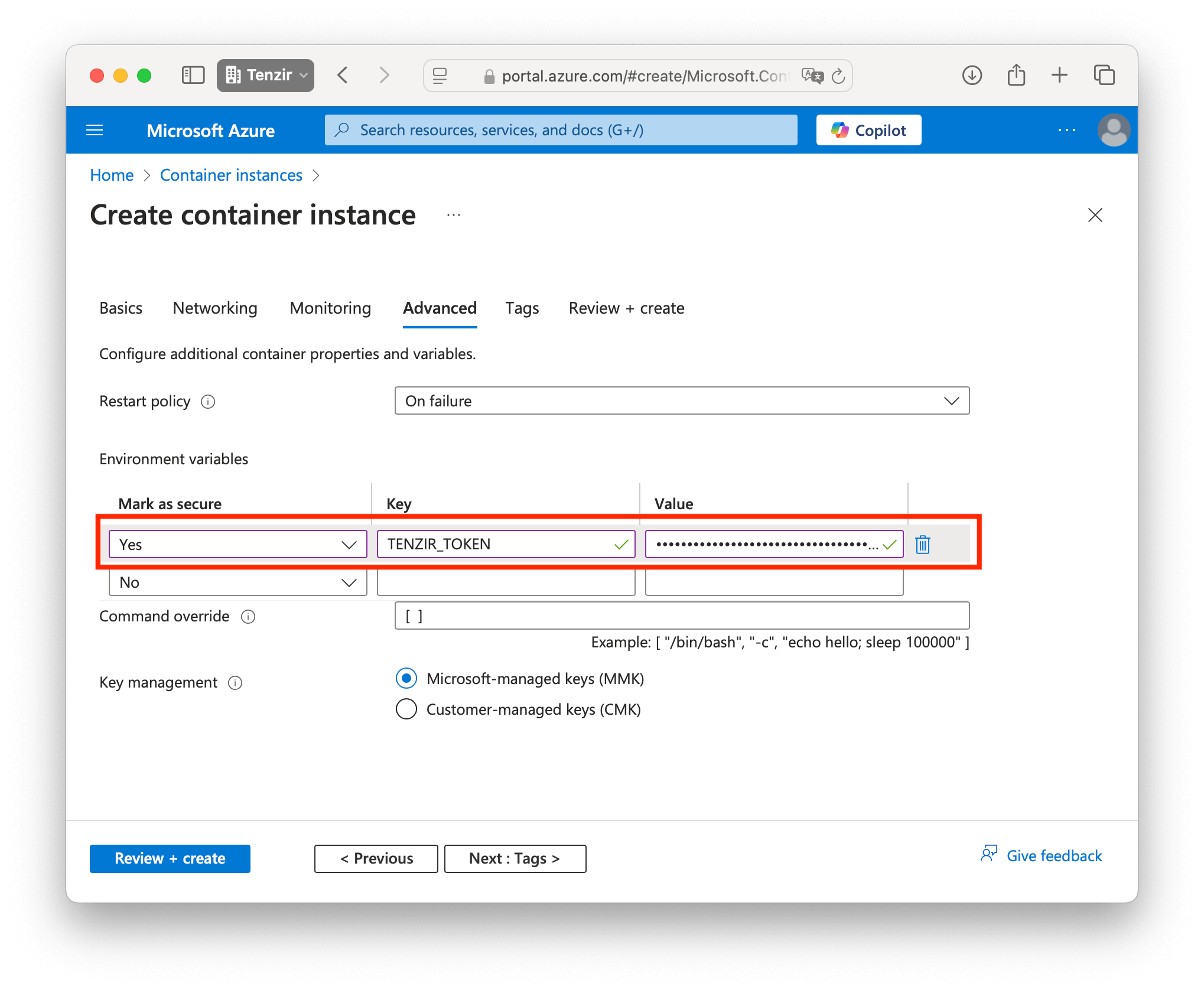Click the Key management info icon
Screen dimensions: 1204x990
point(235,683)
